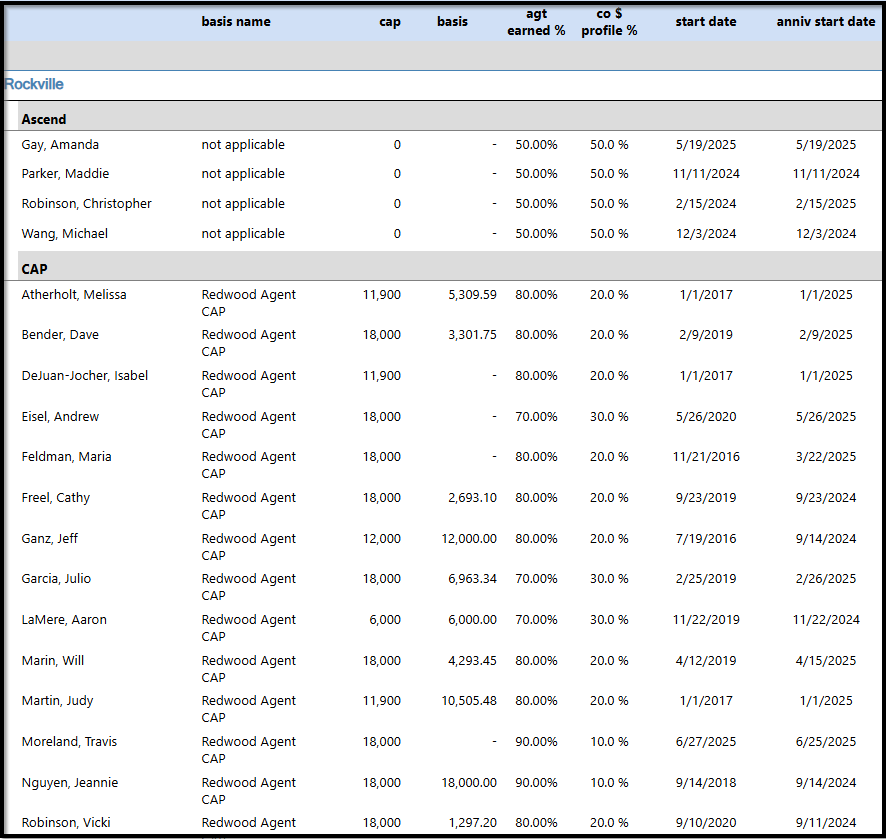Click the start date column header
Screen dimensions: 886x839
pyautogui.click(x=706, y=21)
